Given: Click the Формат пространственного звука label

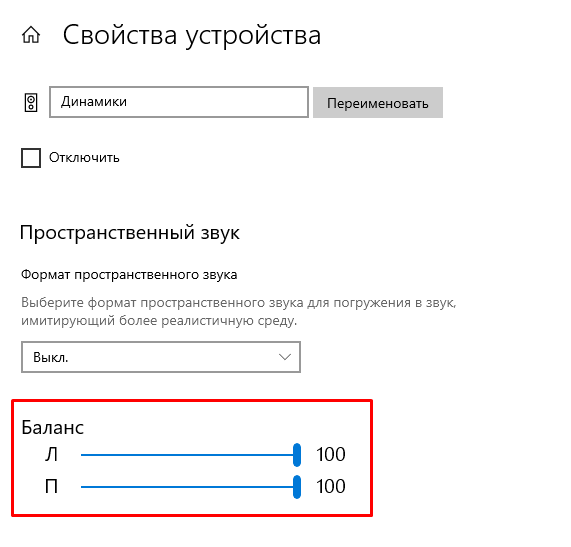Looking at the screenshot, I should click(x=129, y=274).
